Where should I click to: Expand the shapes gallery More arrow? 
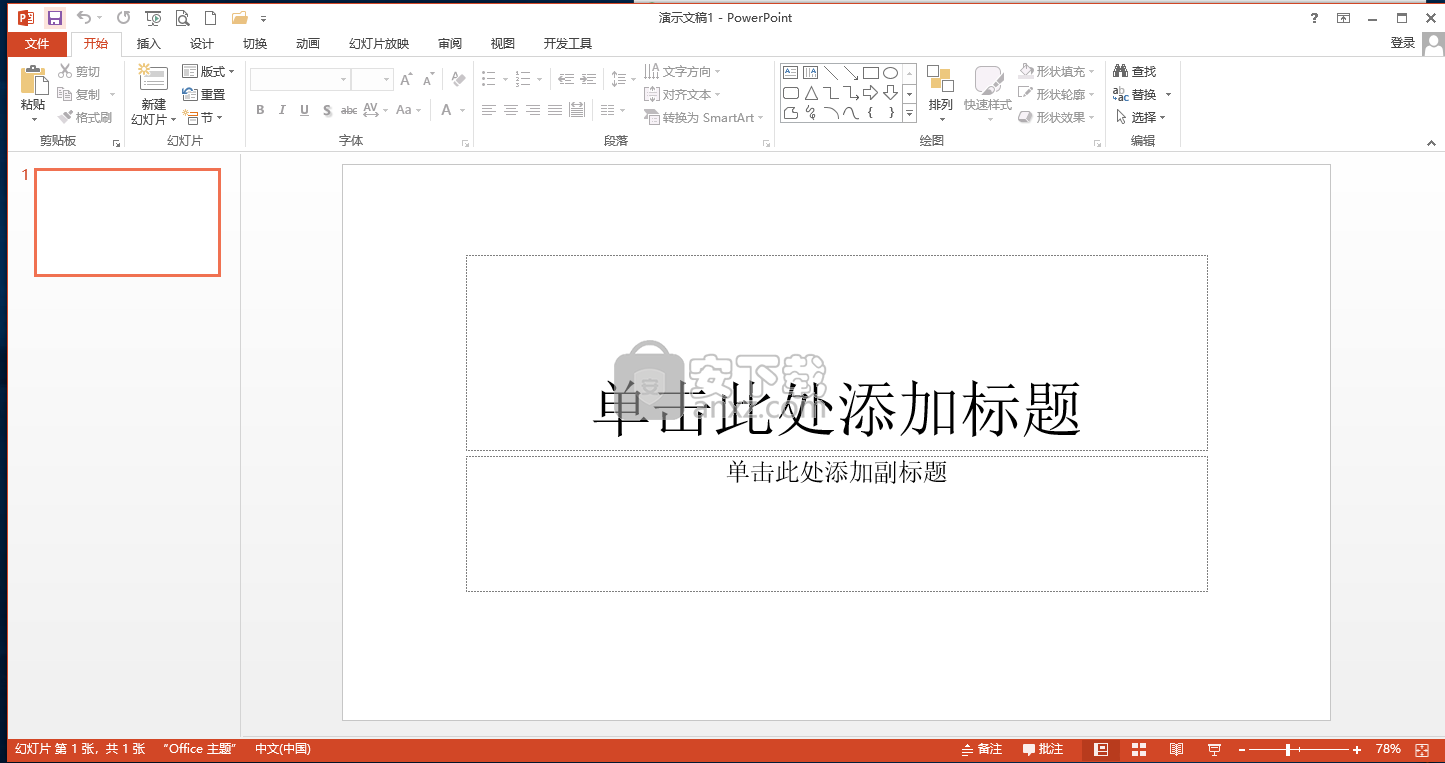pos(909,114)
